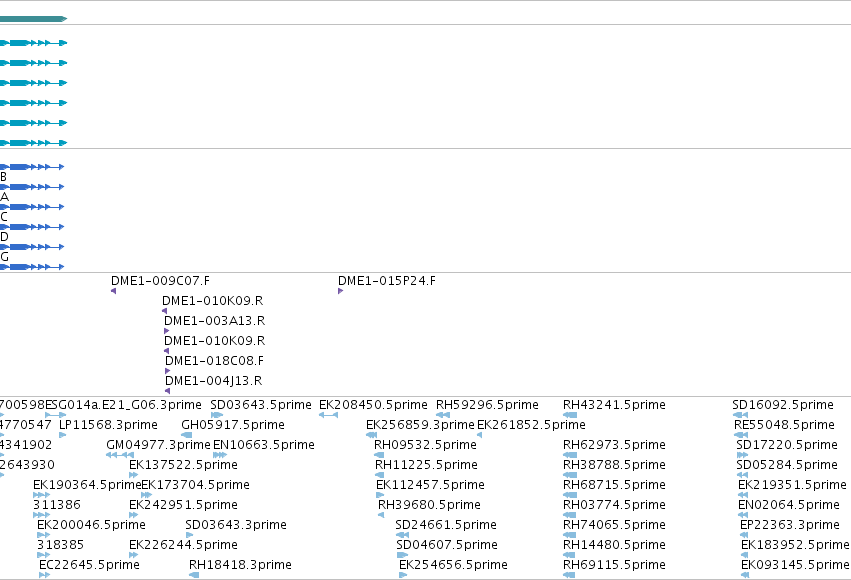Select SD24661.5prime label
This screenshot has width=851, height=580.
pyautogui.click(x=446, y=525)
